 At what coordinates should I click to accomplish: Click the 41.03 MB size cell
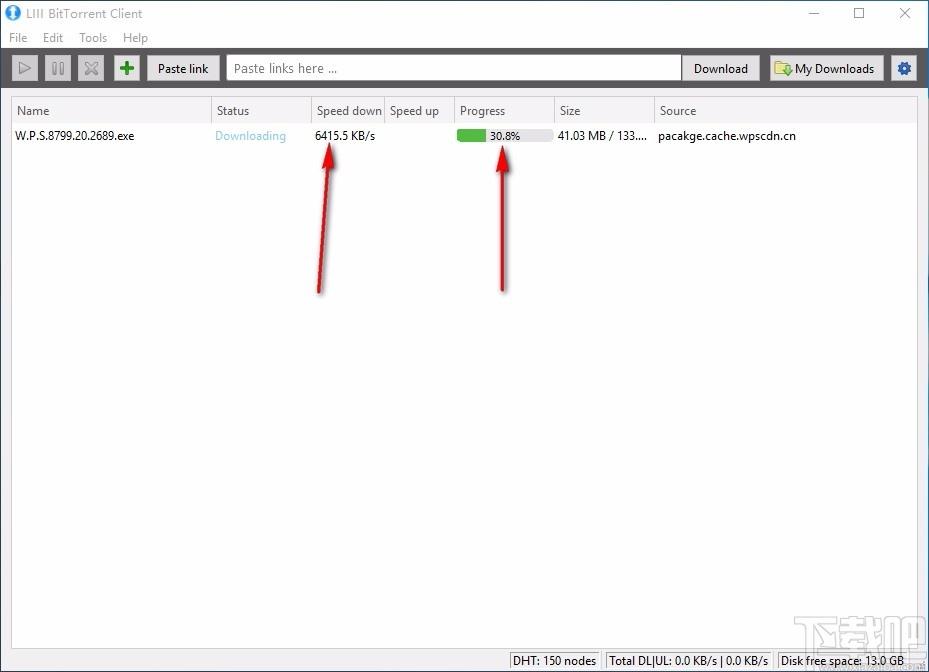click(x=602, y=136)
